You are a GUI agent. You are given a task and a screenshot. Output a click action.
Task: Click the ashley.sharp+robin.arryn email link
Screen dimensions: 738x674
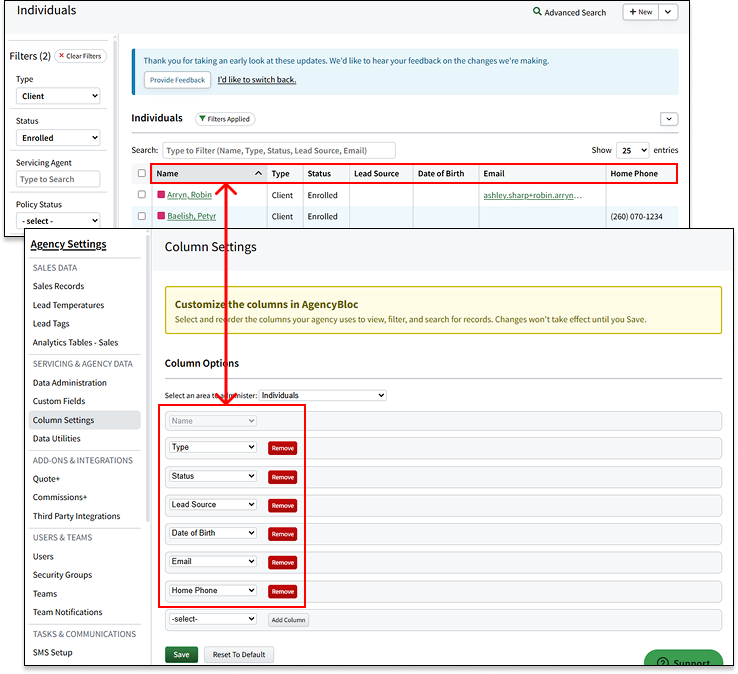(532, 195)
